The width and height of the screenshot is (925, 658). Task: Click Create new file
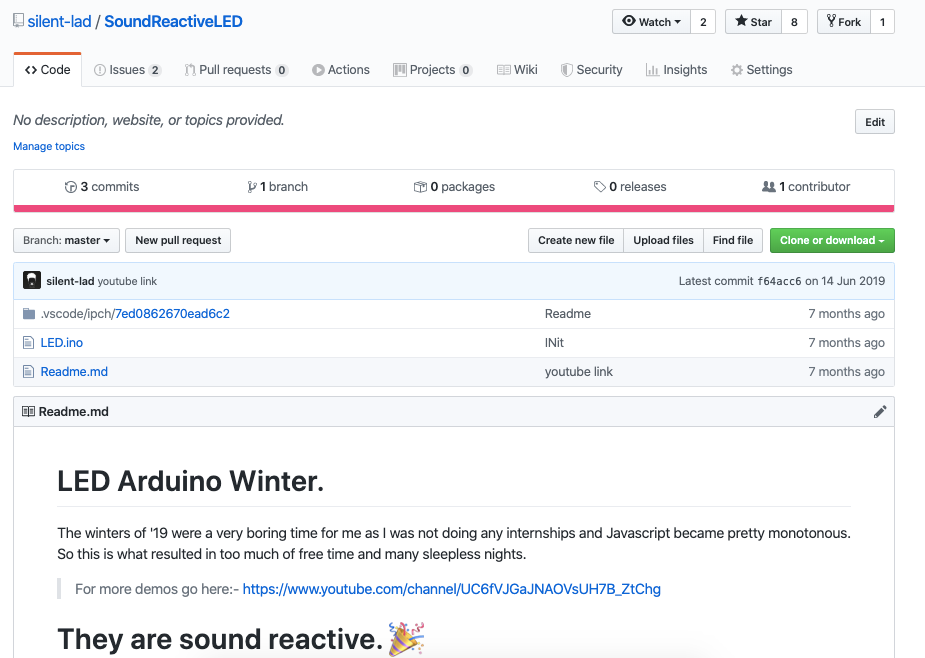(576, 240)
